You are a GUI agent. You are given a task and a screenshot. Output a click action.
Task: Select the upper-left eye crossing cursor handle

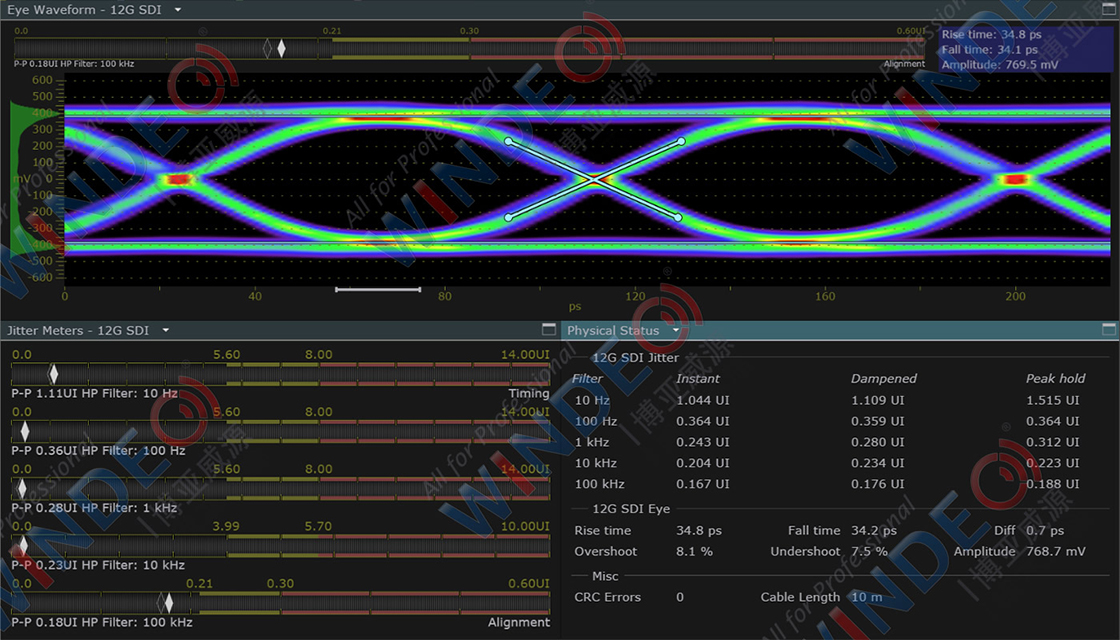[508, 141]
